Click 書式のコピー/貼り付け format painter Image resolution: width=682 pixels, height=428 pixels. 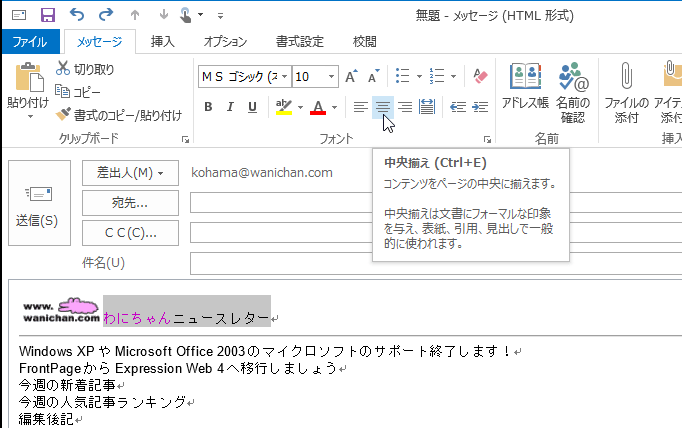pyautogui.click(x=119, y=115)
